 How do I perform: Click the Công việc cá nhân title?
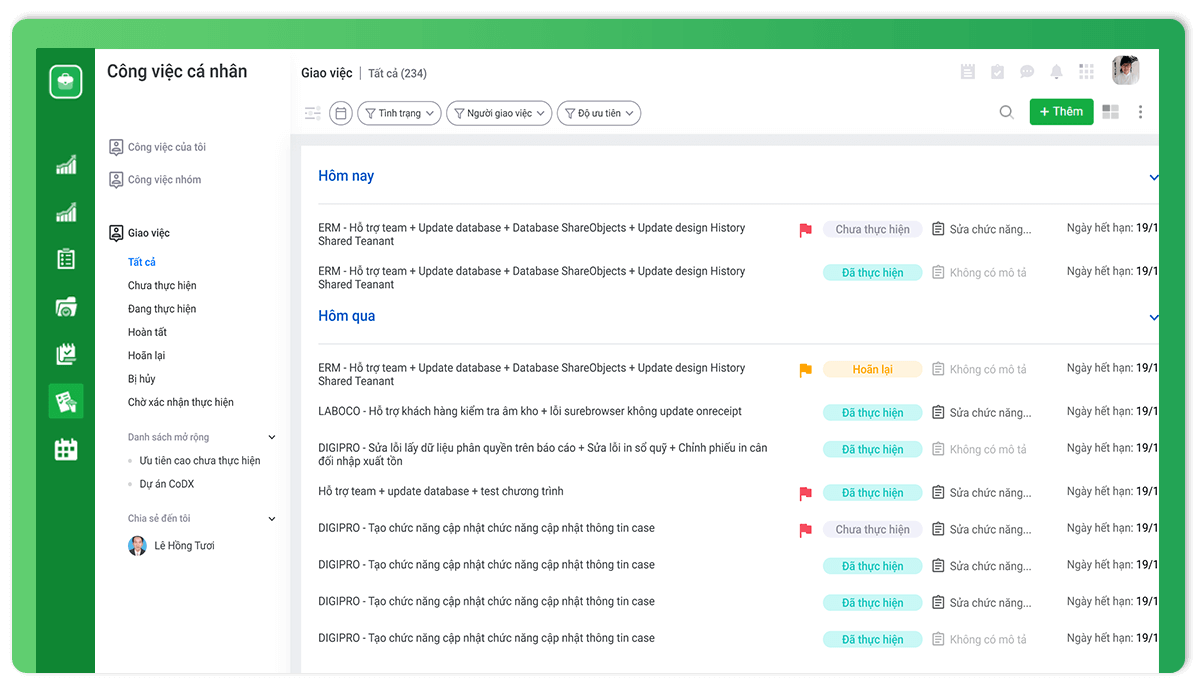(x=177, y=72)
